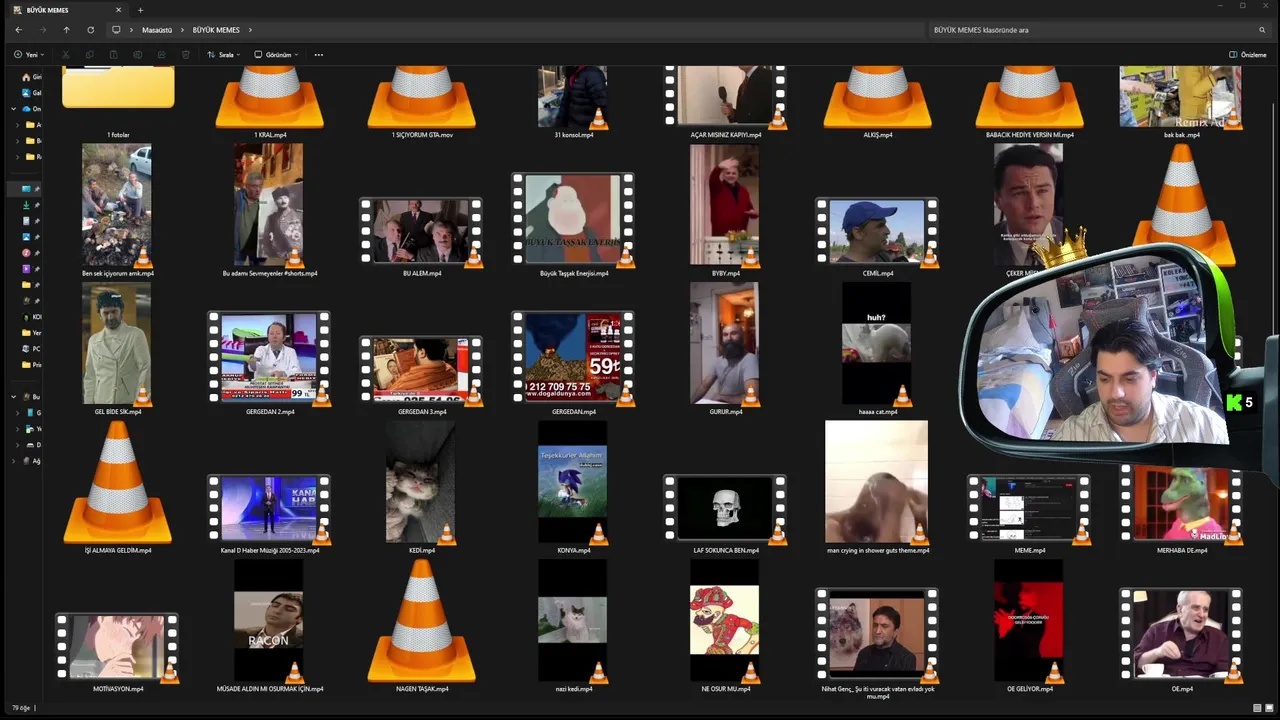
Task: Select the BÜYÜK MEMES window tab
Action: click(68, 10)
